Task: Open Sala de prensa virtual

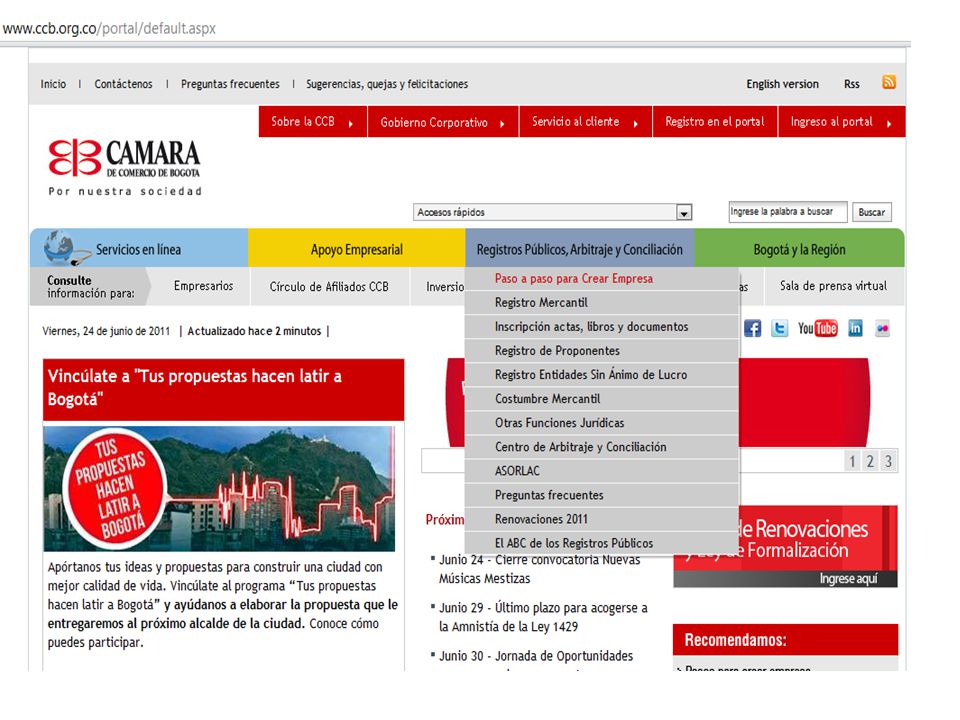Action: pyautogui.click(x=833, y=286)
